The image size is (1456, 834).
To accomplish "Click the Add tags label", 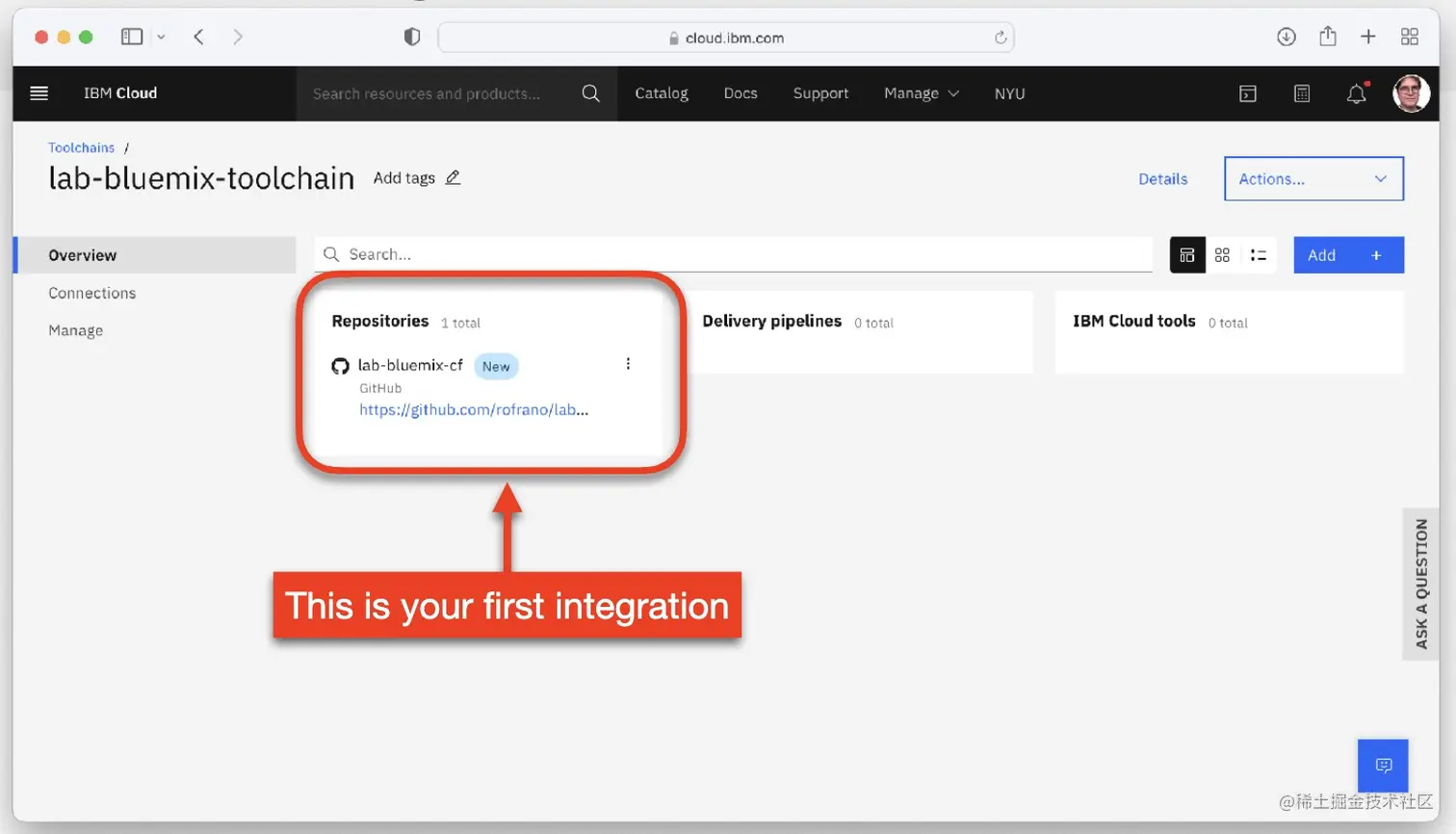I will (404, 178).
